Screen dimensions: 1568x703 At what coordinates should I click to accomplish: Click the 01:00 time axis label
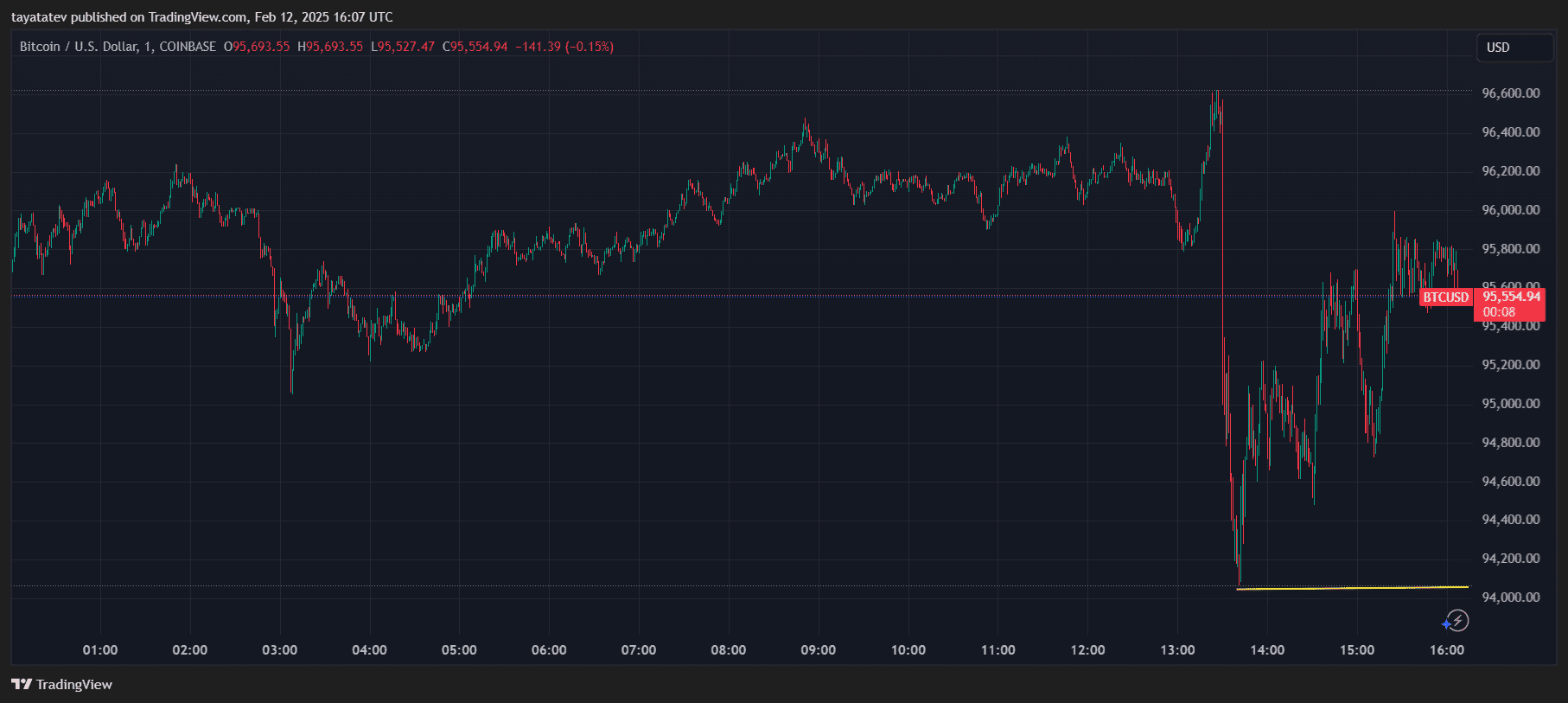point(100,650)
